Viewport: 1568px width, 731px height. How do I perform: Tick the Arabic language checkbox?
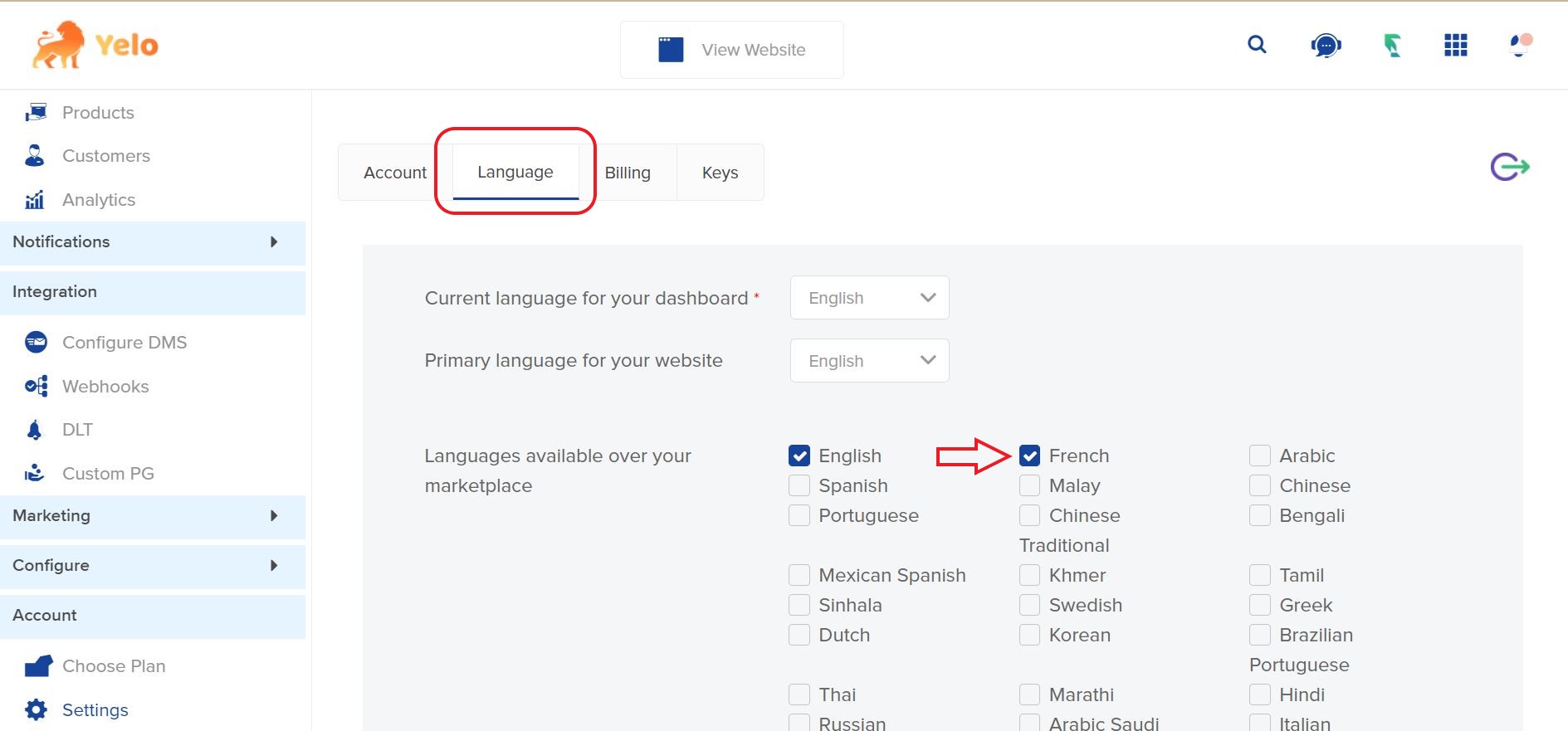pyautogui.click(x=1260, y=456)
